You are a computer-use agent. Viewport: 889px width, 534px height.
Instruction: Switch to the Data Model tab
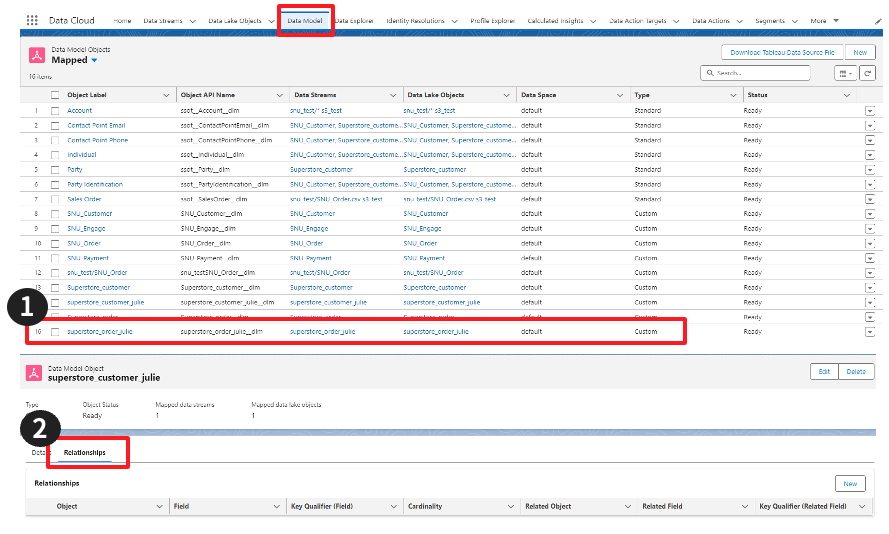click(304, 21)
